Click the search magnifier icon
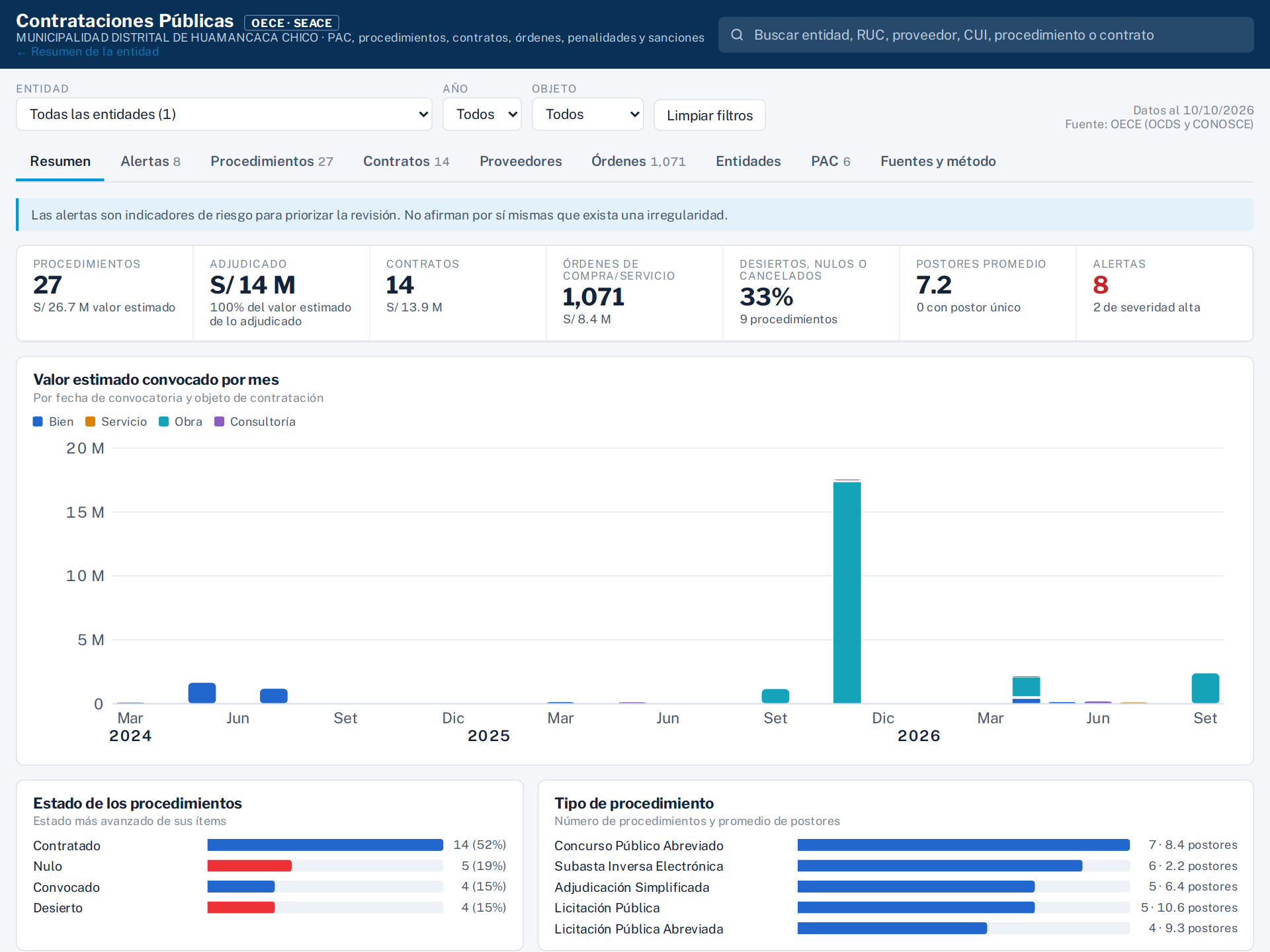 737,35
